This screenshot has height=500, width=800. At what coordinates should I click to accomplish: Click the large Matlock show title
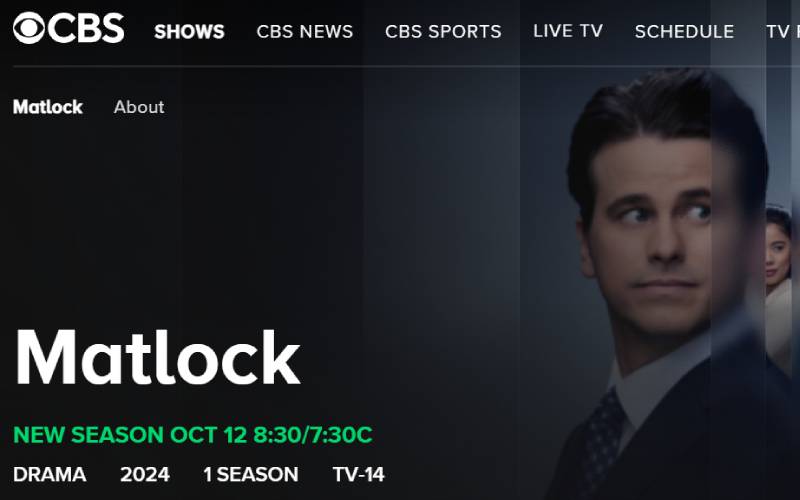click(158, 357)
